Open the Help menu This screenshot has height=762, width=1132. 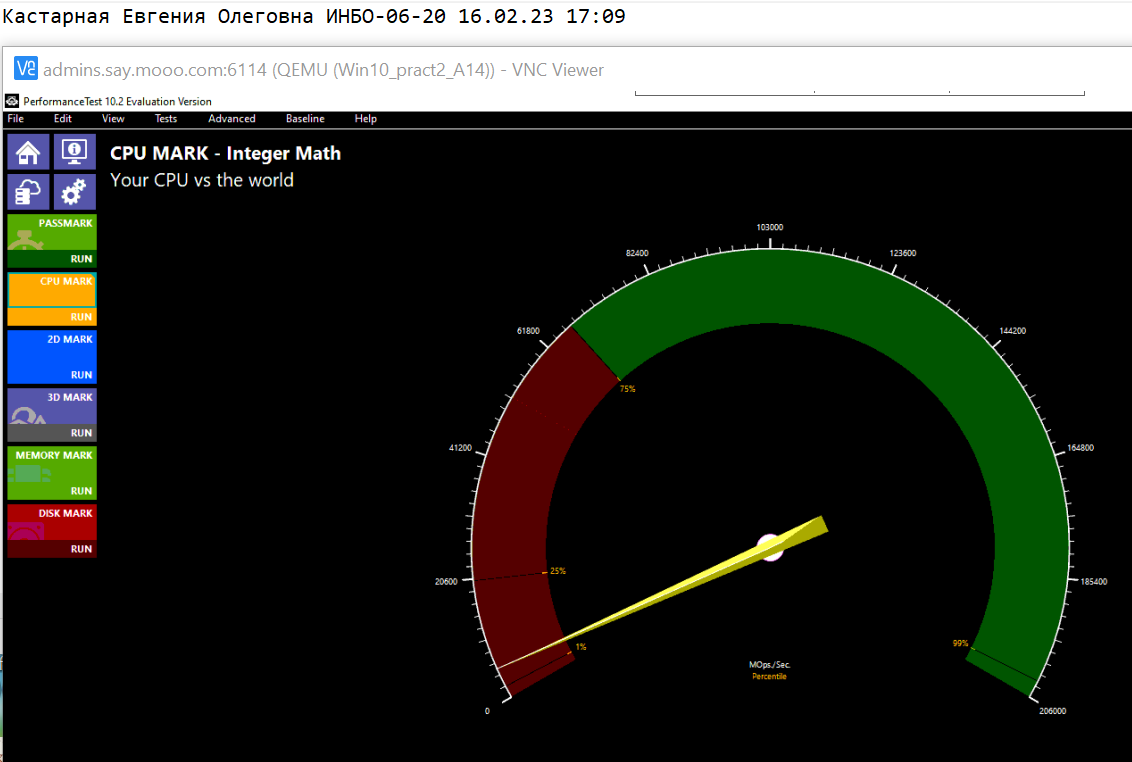click(365, 118)
